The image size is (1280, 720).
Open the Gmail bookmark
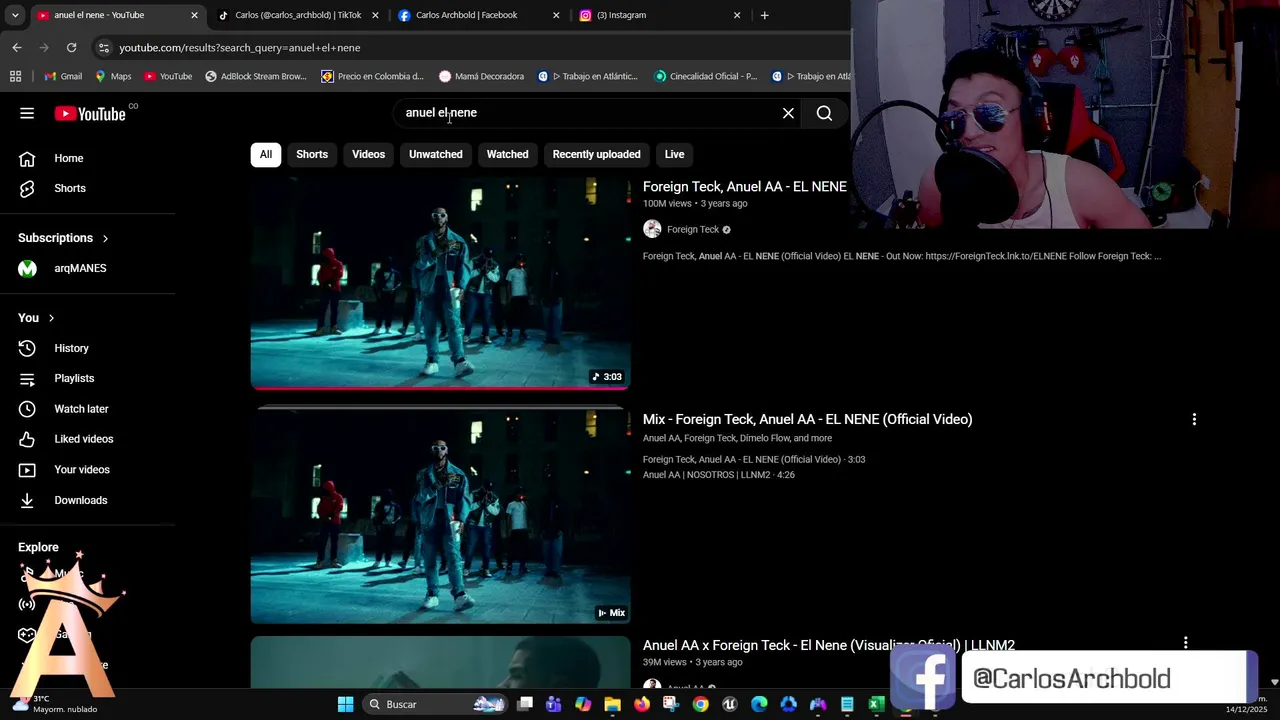point(63,76)
